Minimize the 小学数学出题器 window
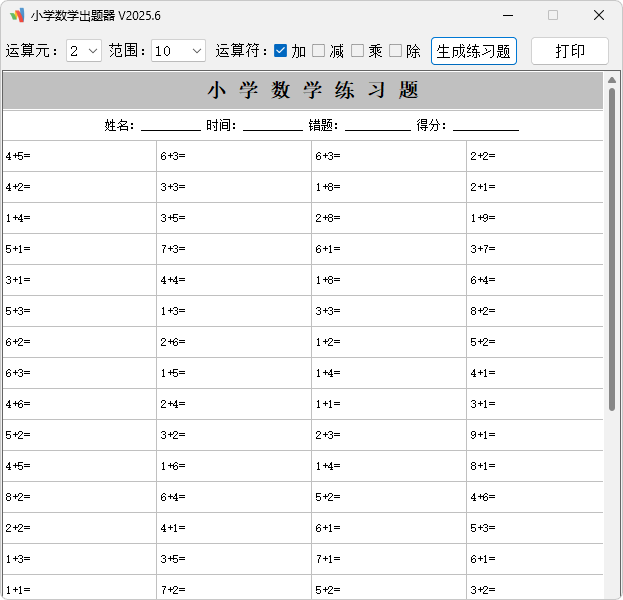 [x=508, y=15]
